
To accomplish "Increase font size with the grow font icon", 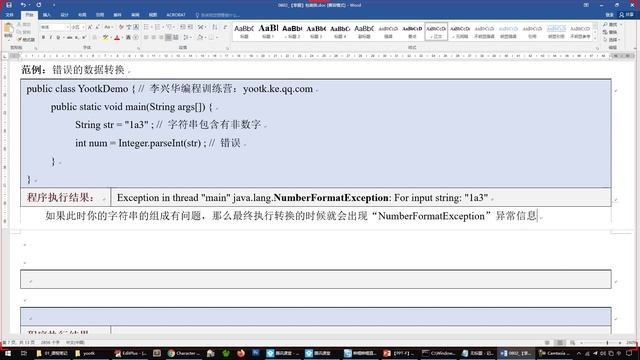I will pyautogui.click(x=89, y=27).
